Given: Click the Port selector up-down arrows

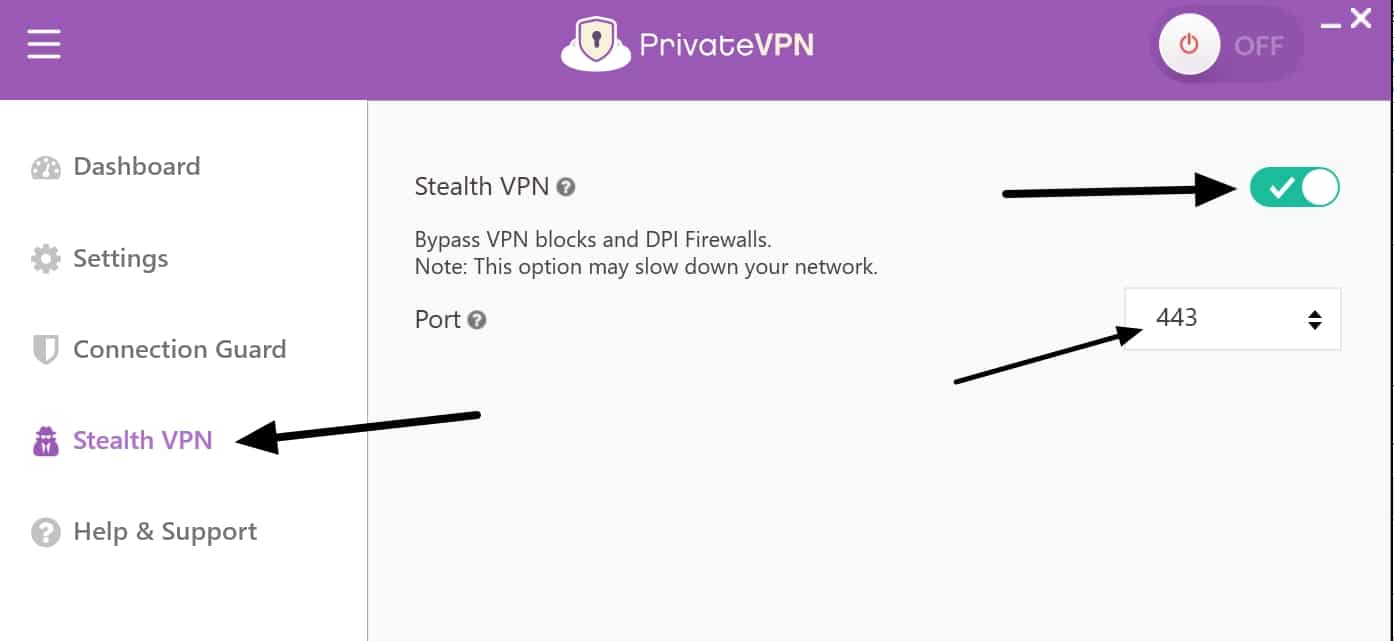Looking at the screenshot, I should click(x=1315, y=320).
